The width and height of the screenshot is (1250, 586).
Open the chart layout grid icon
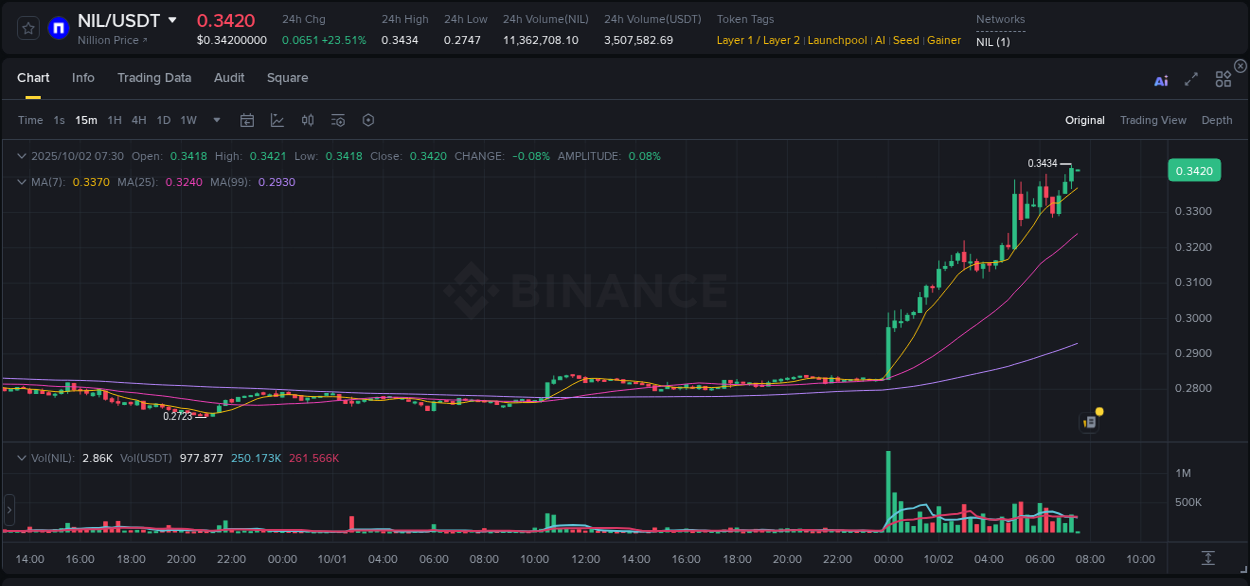[x=1223, y=79]
